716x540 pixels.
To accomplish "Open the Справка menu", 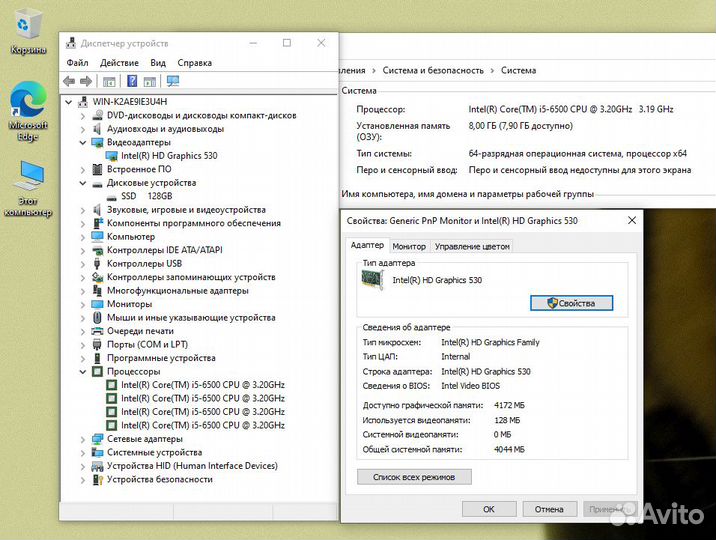I will (195, 63).
